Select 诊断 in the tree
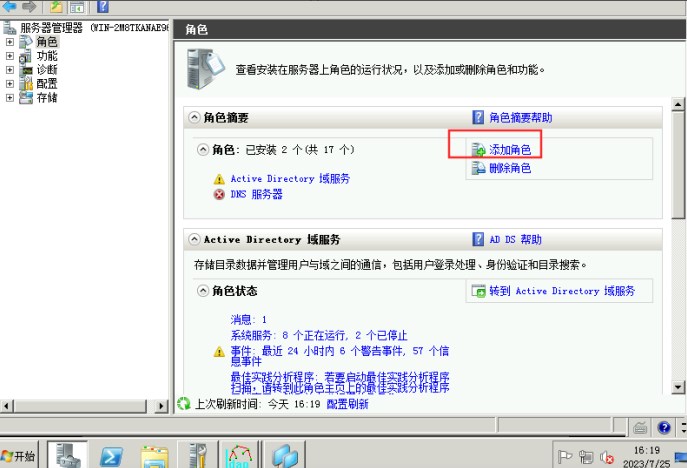 47,70
